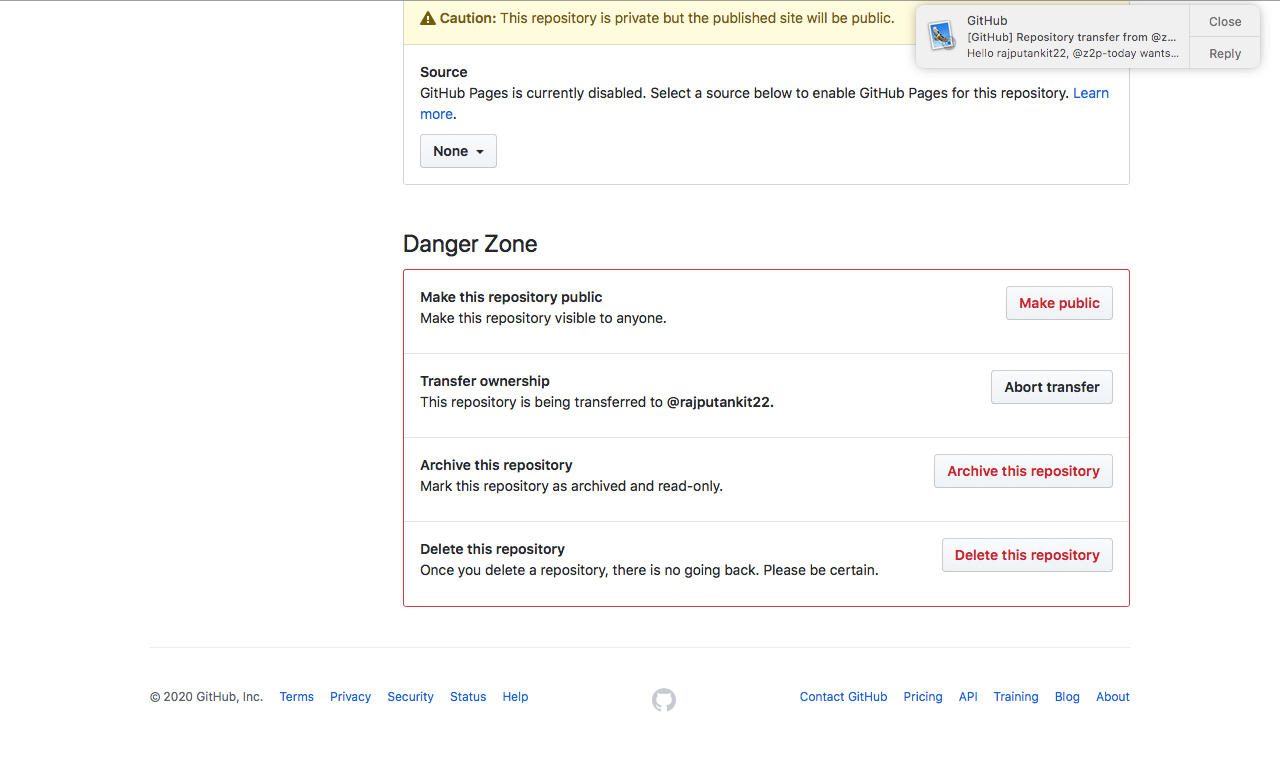1280x763 pixels.
Task: Click the Caution warning triangle icon
Action: point(428,18)
